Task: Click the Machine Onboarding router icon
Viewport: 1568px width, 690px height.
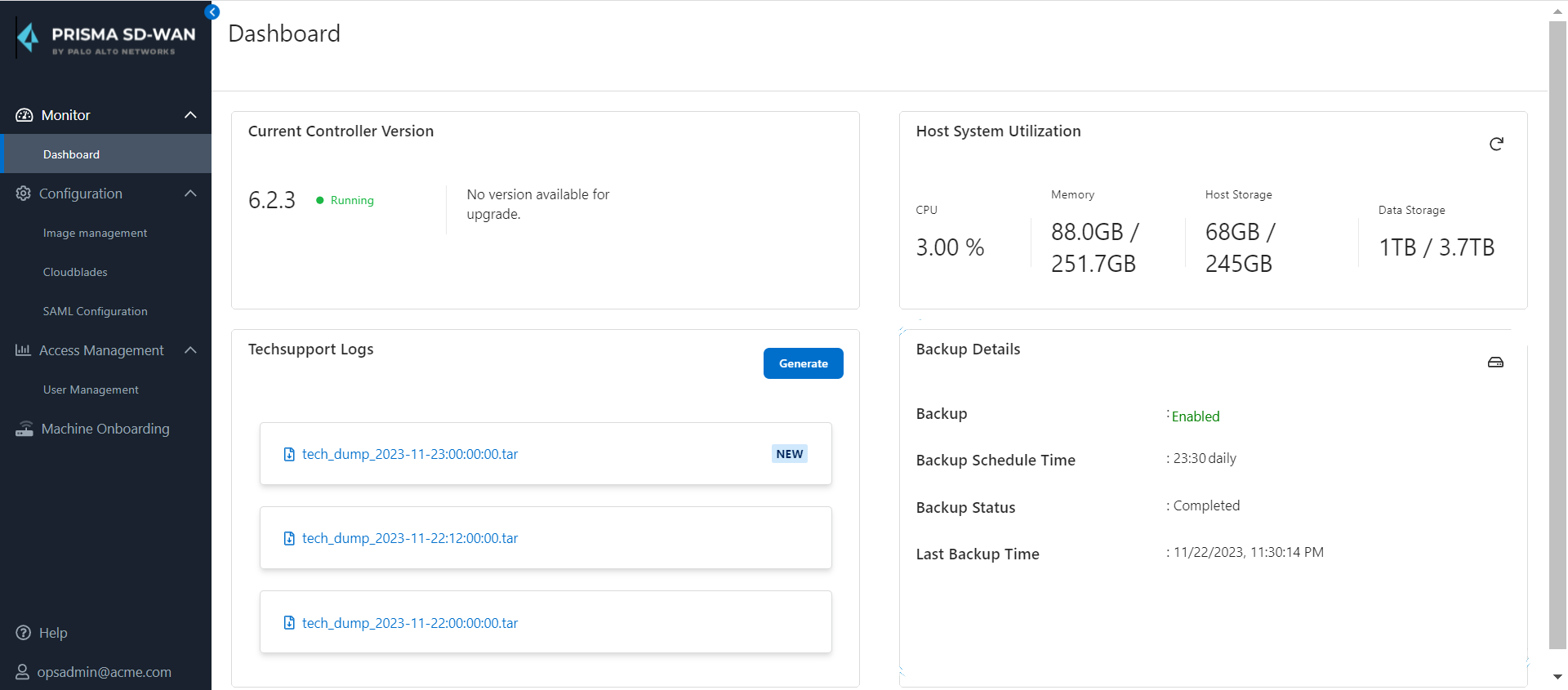Action: pyautogui.click(x=24, y=429)
